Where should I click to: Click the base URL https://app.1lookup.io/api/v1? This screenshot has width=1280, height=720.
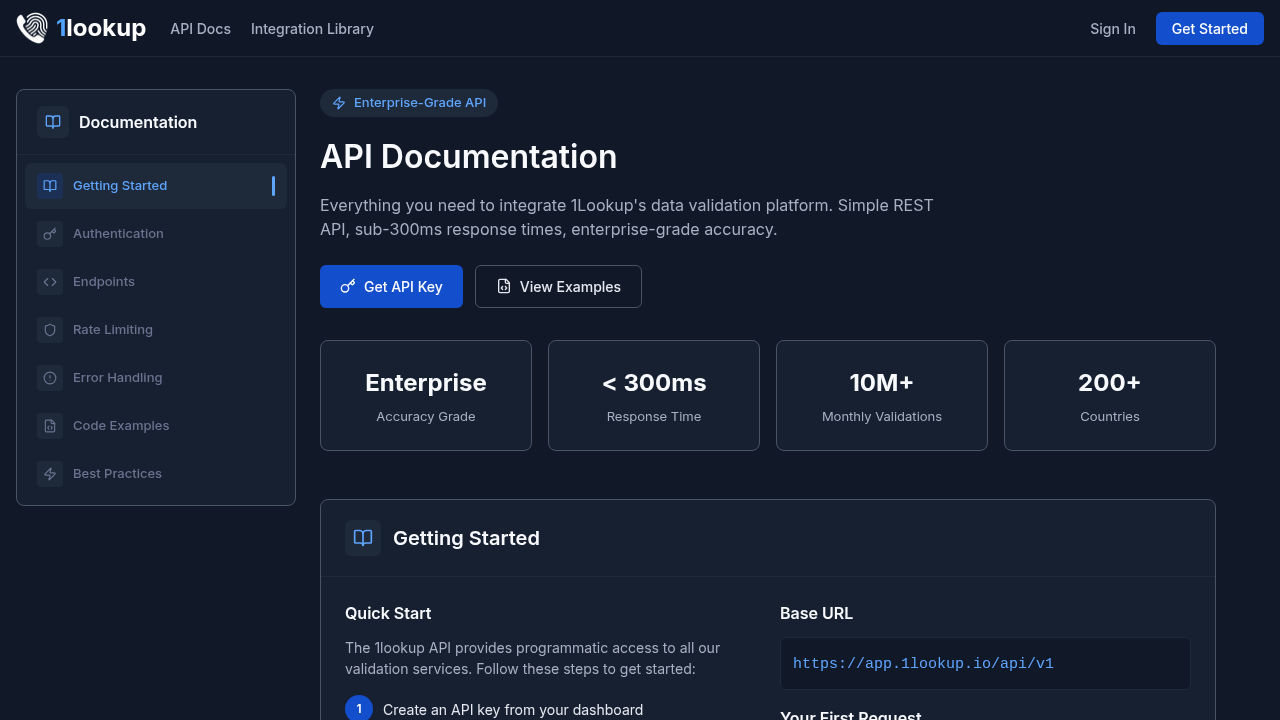(923, 664)
